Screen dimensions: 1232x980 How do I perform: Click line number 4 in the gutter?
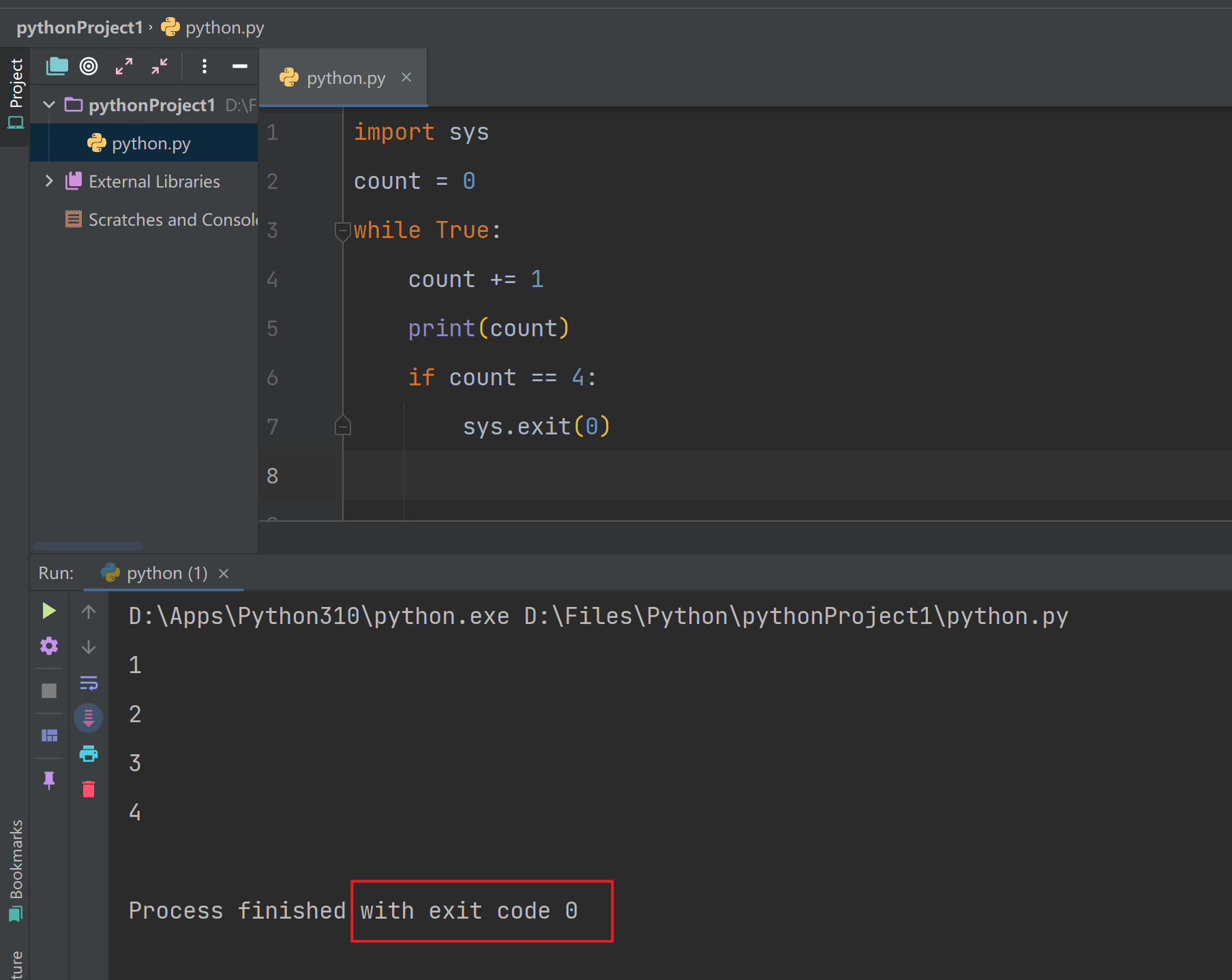pos(273,280)
